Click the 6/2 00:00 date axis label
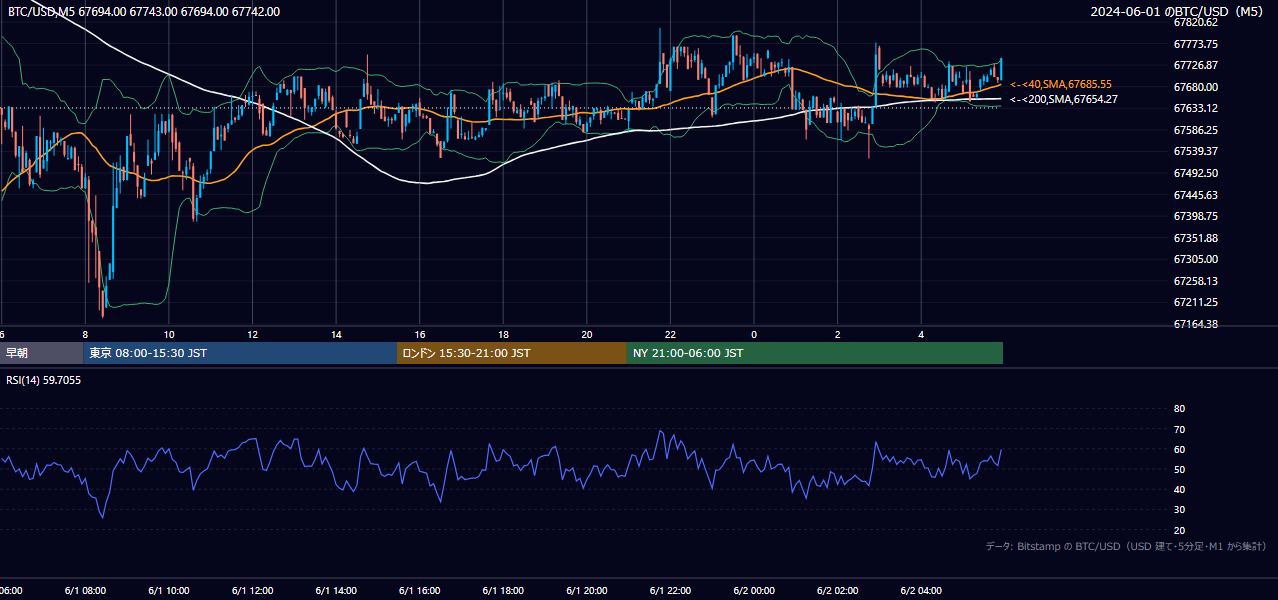1278x600 pixels. coord(754,591)
